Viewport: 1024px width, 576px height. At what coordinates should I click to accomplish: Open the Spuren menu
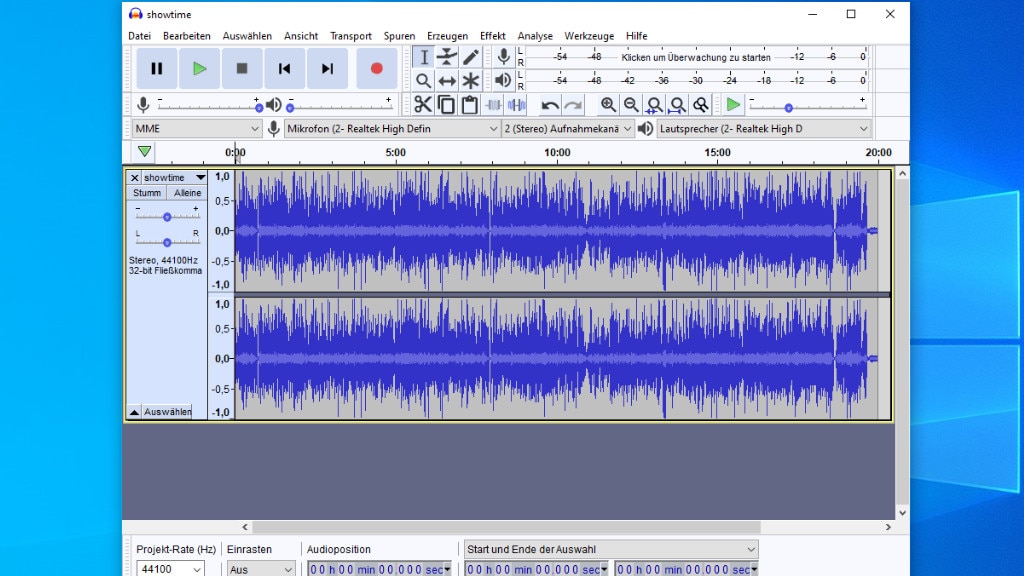click(399, 36)
